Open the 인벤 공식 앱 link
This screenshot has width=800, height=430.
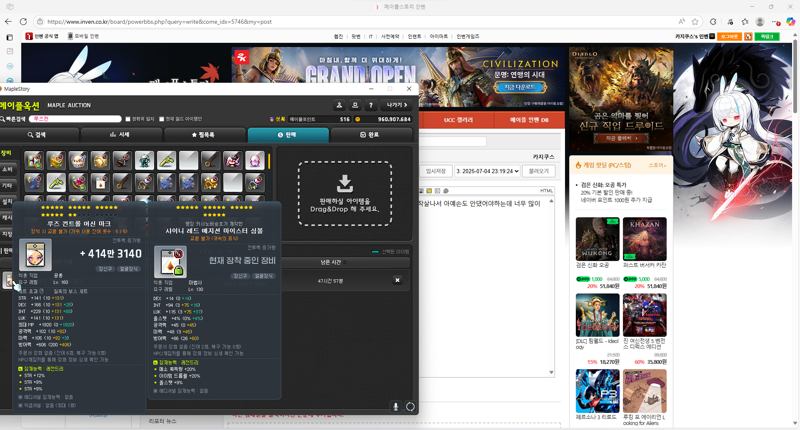pos(42,36)
